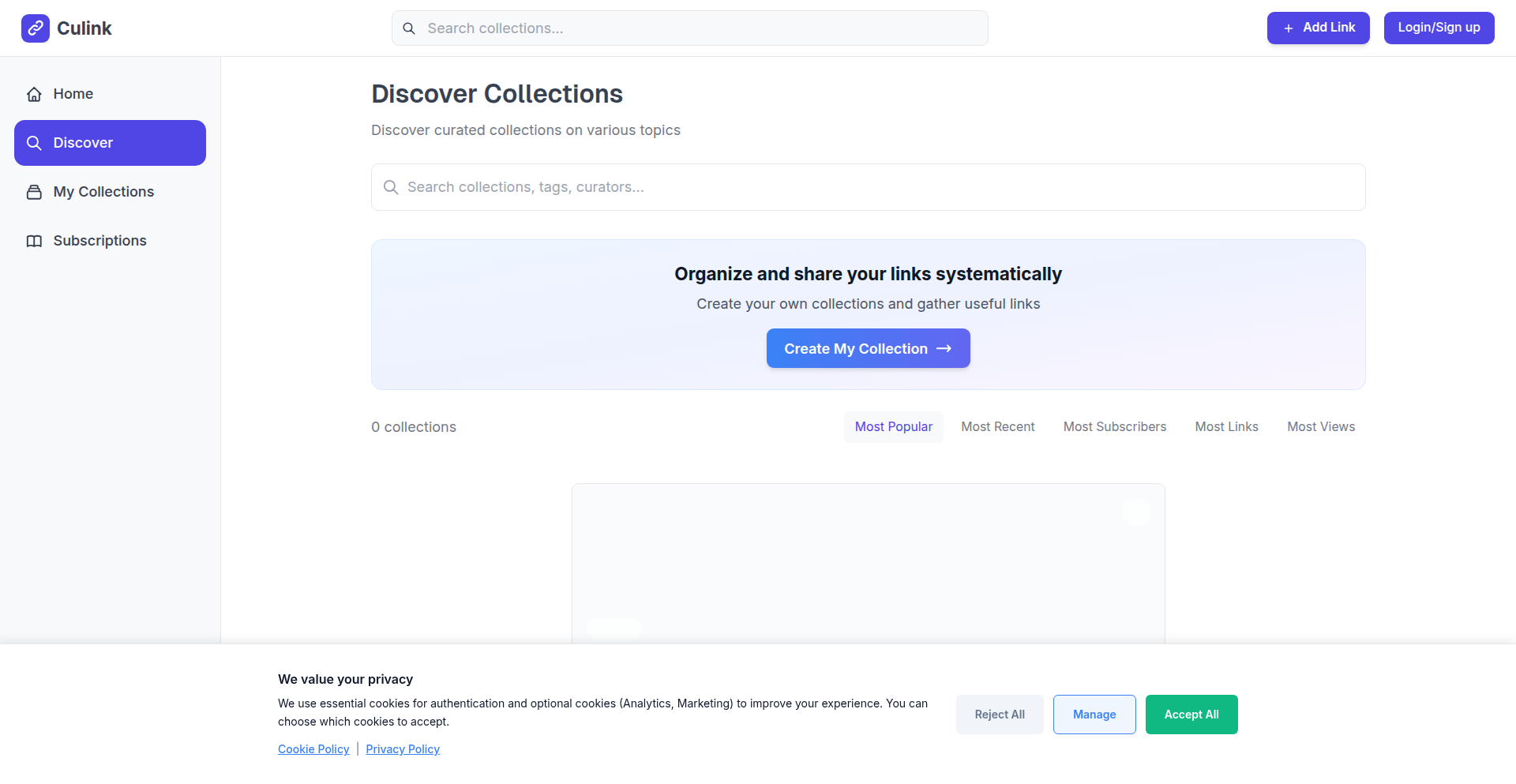
Task: Click the Culink chain-link logo icon
Action: [36, 28]
